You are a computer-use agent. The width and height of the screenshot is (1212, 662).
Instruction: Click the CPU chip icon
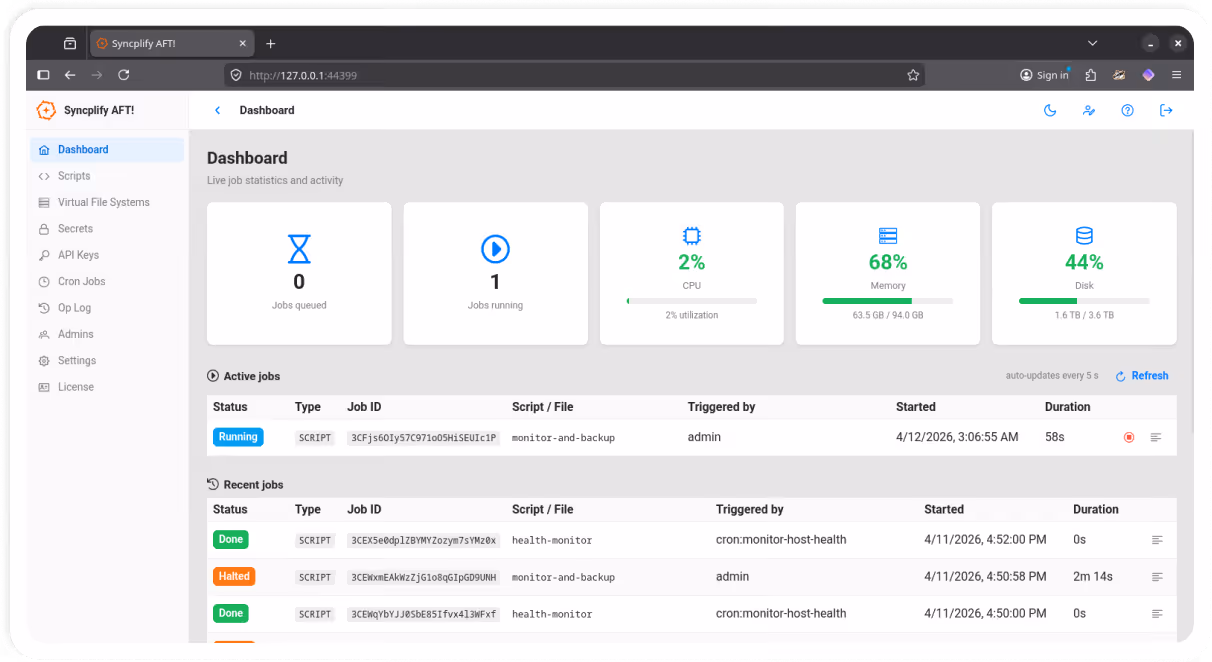point(691,236)
